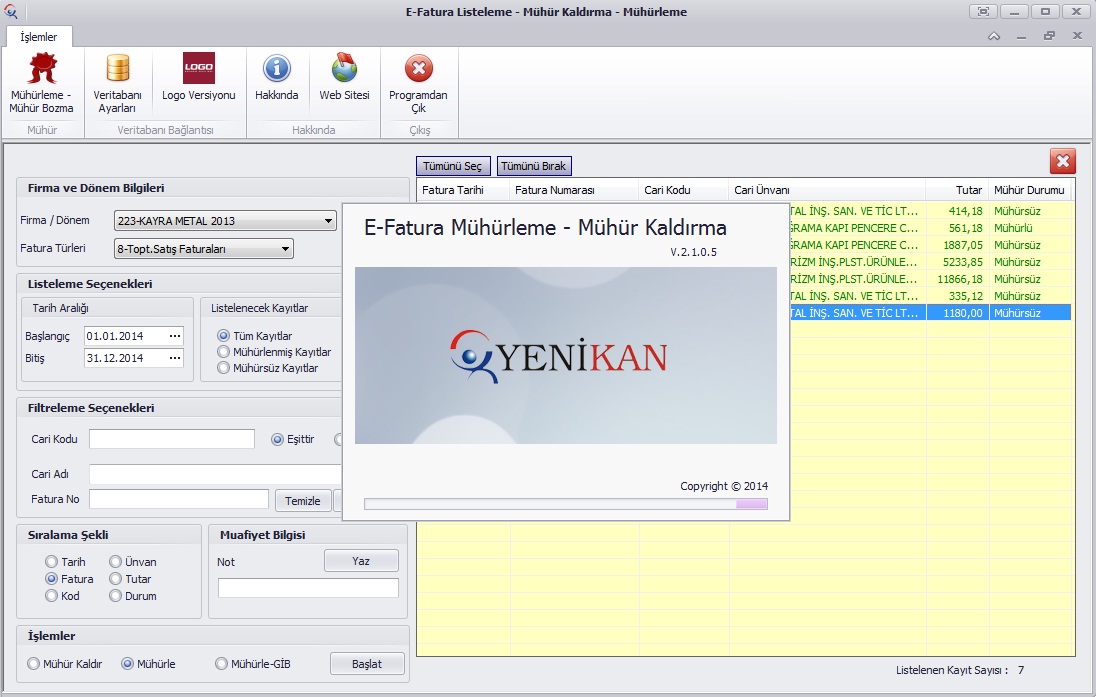The height and width of the screenshot is (697, 1096).
Task: Expand the Firma / Dönem dropdown
Action: click(329, 221)
